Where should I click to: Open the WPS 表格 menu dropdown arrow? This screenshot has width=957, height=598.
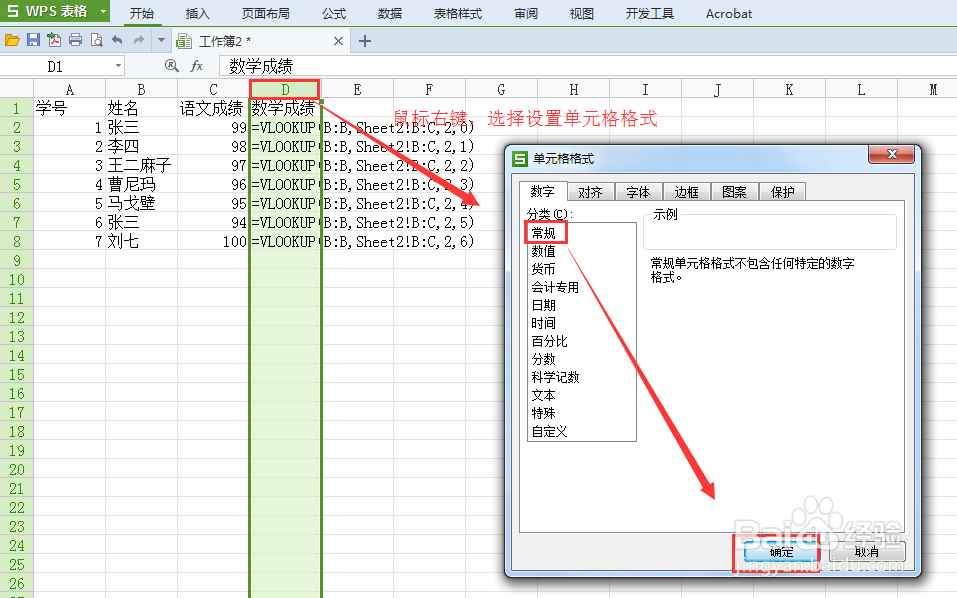coord(103,11)
